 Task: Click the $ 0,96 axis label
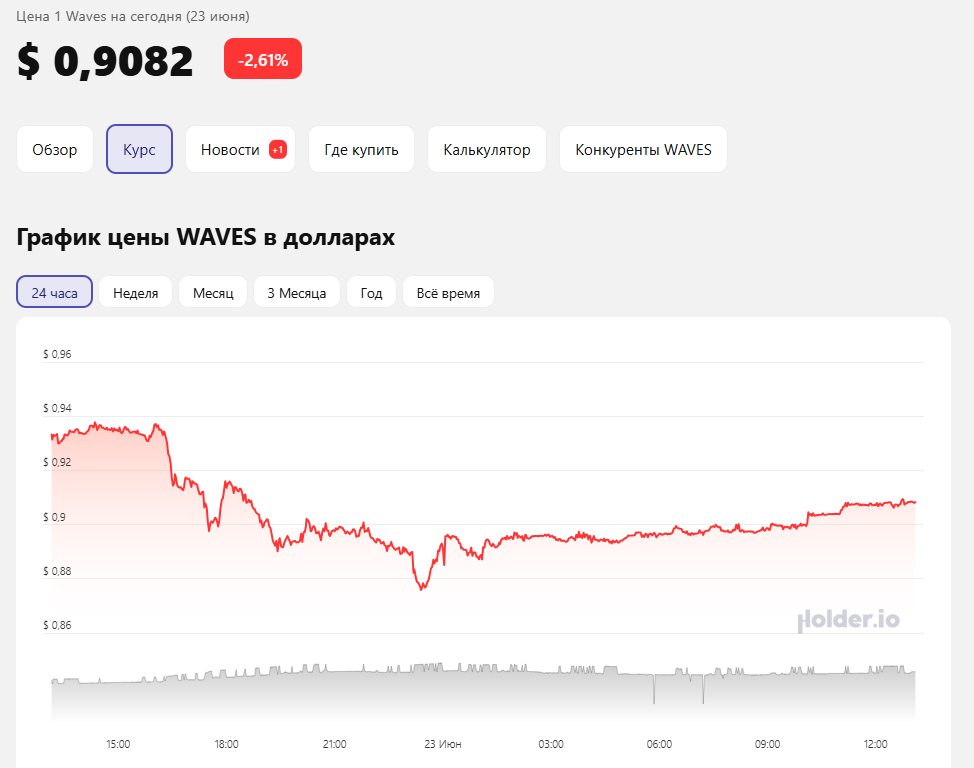click(57, 354)
